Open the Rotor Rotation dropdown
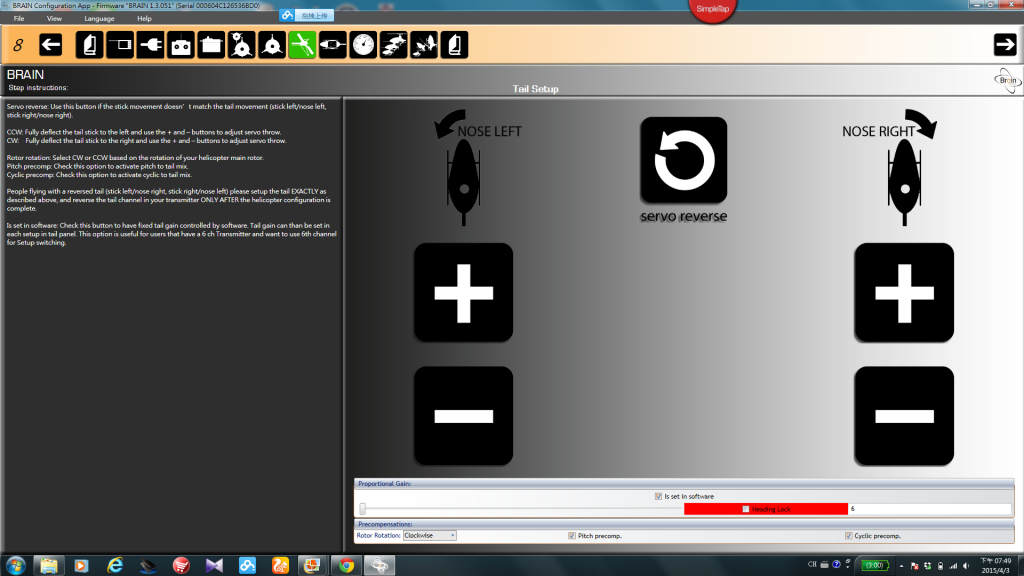The image size is (1024, 576). point(430,536)
